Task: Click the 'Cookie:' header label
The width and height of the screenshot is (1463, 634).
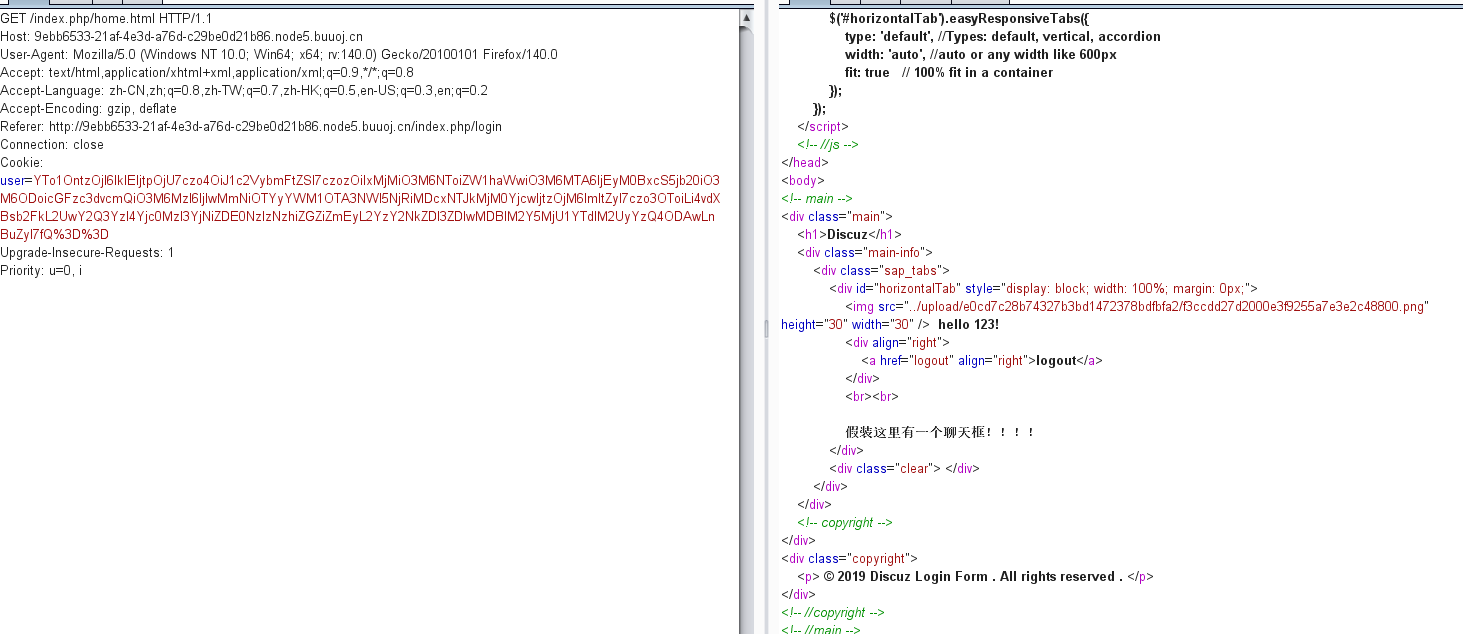Action: pyautogui.click(x=22, y=163)
